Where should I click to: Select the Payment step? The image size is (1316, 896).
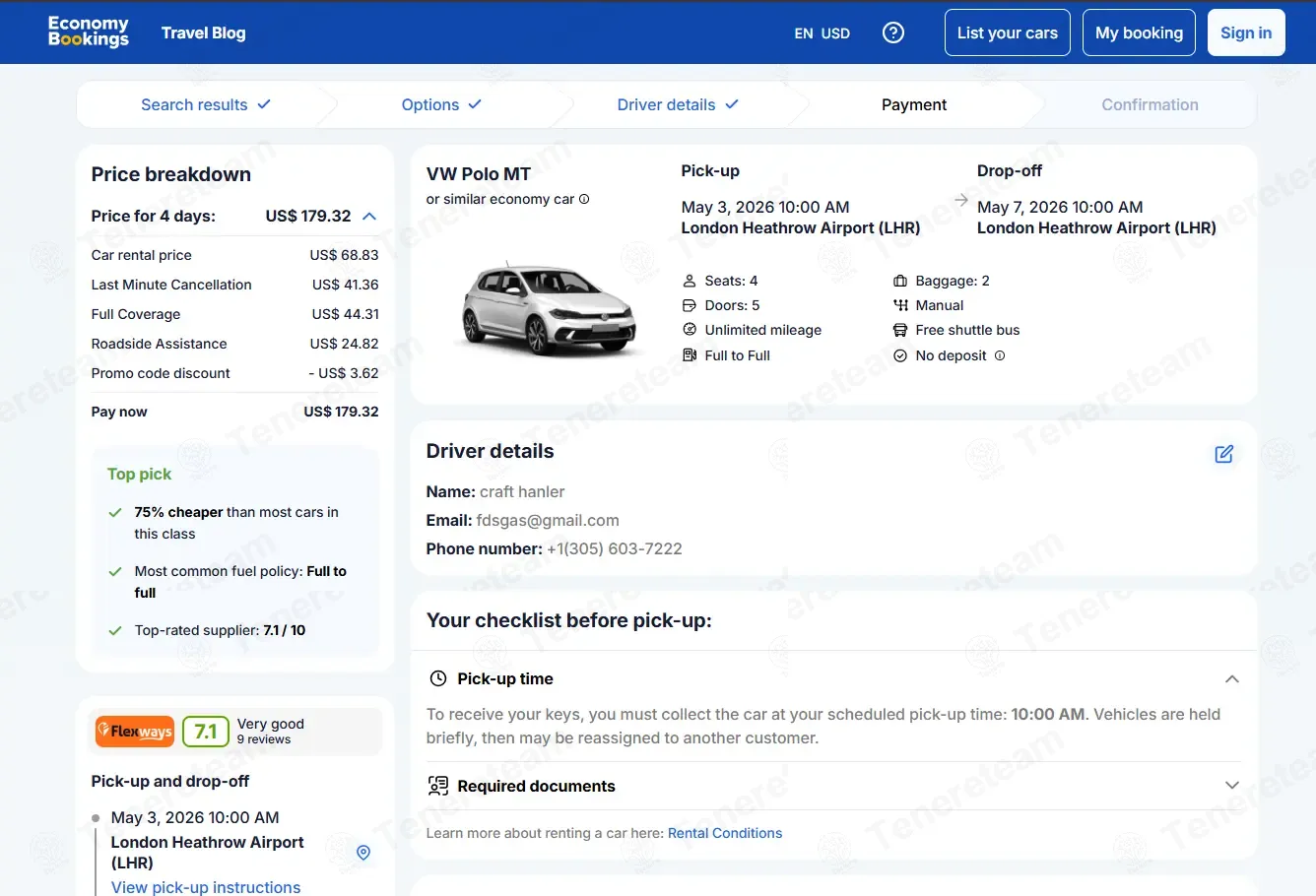[x=914, y=104]
